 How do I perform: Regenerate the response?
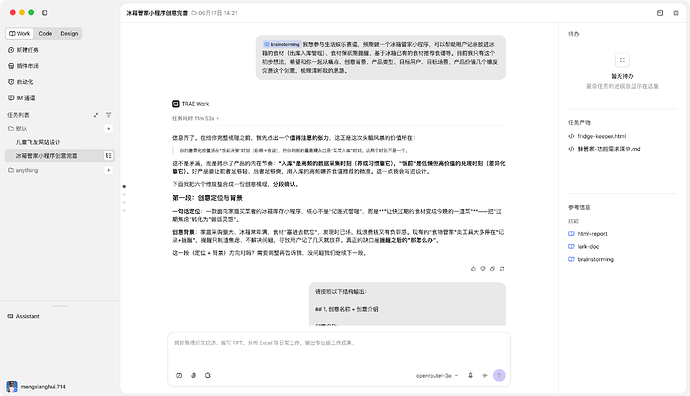tap(502, 268)
